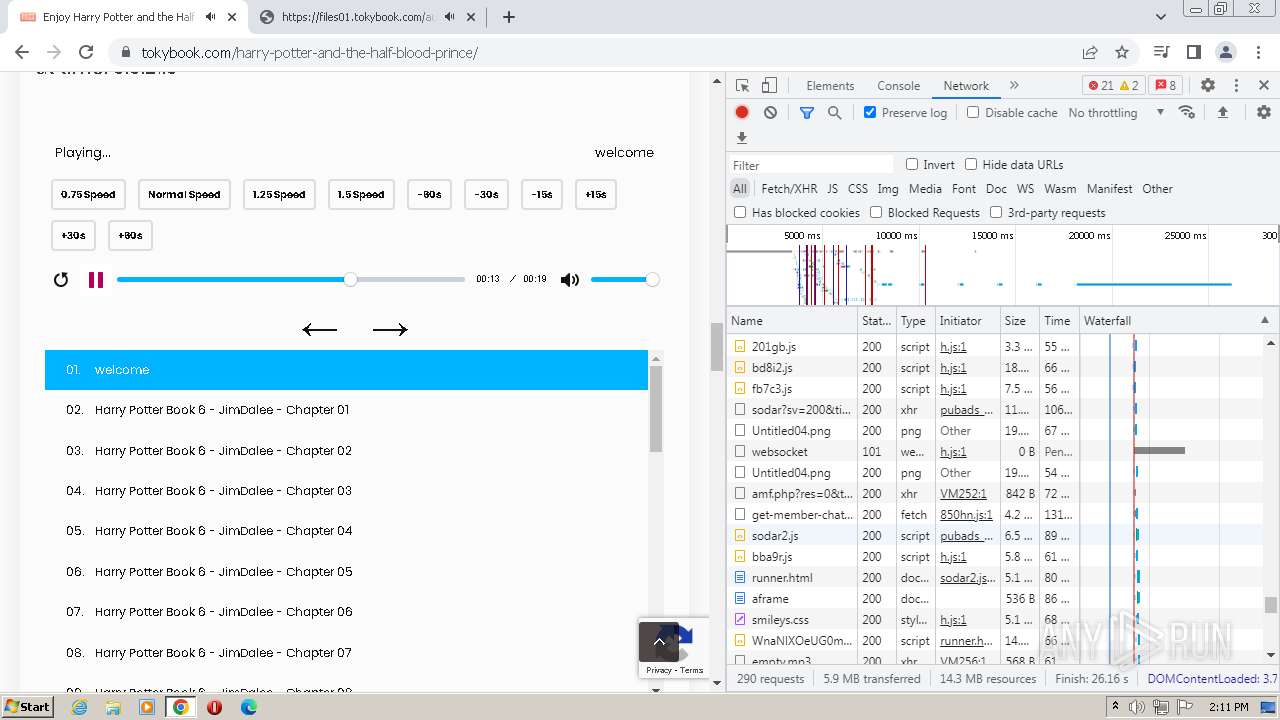Rewind with -15s button

[x=542, y=195]
